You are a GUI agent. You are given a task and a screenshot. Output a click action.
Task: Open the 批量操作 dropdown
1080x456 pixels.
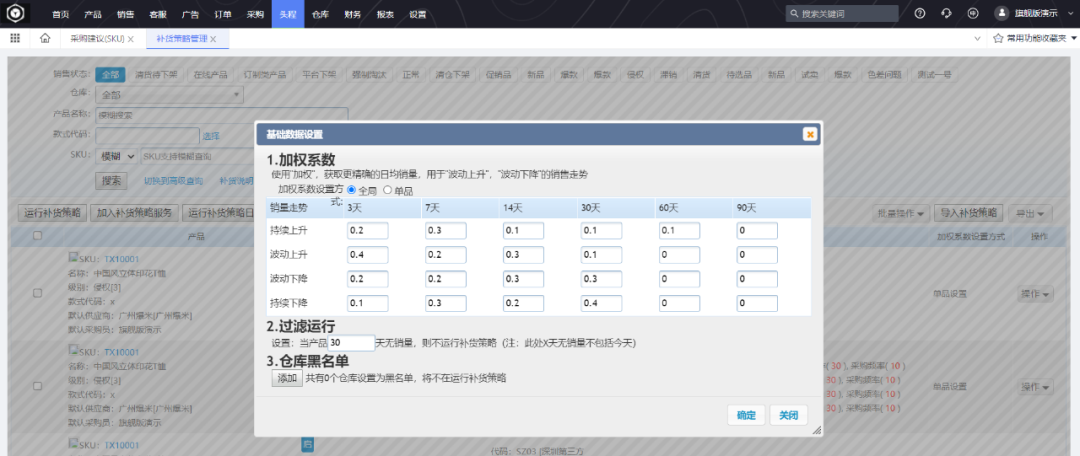point(899,213)
